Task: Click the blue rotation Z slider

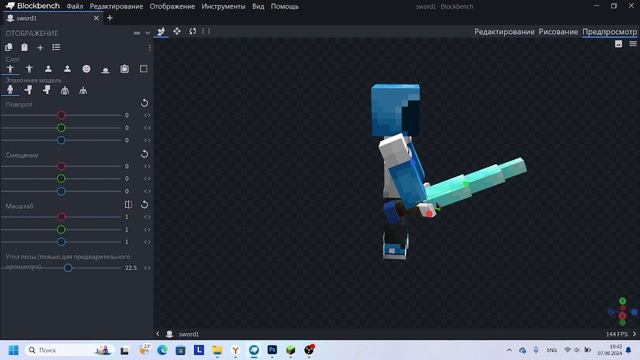Action: (61, 140)
